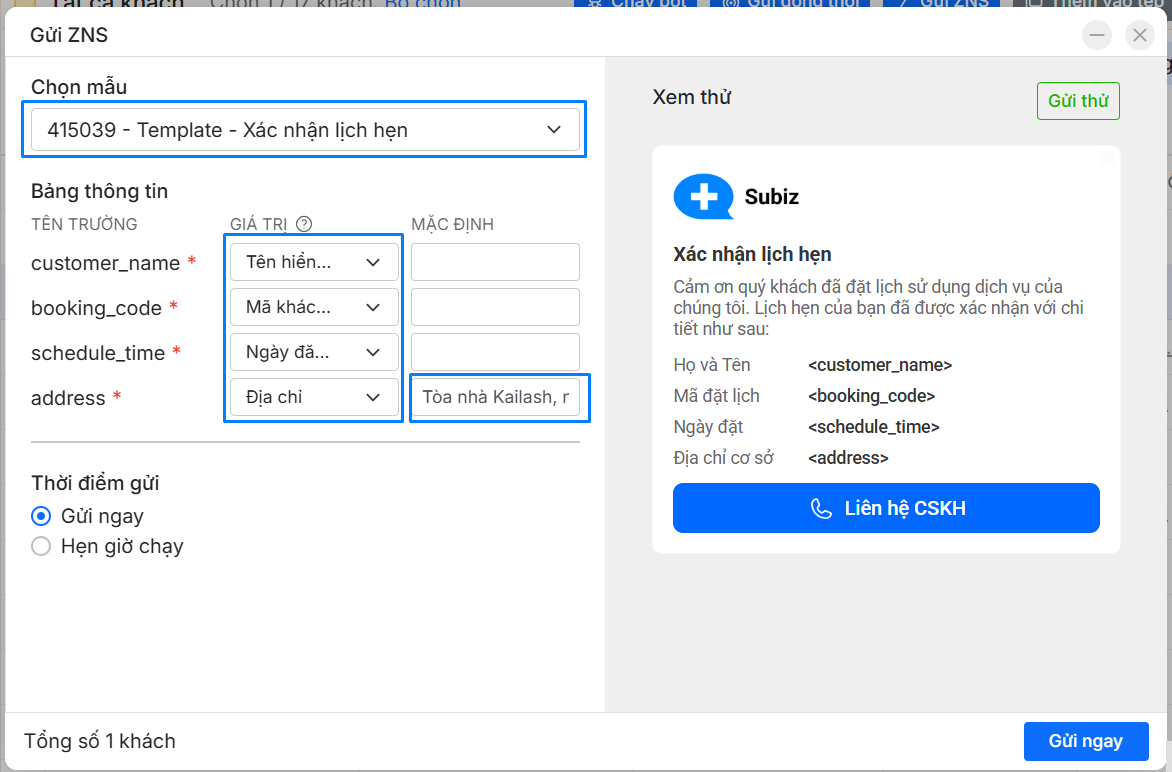Click the Subiz chat bubble logo

tap(704, 197)
